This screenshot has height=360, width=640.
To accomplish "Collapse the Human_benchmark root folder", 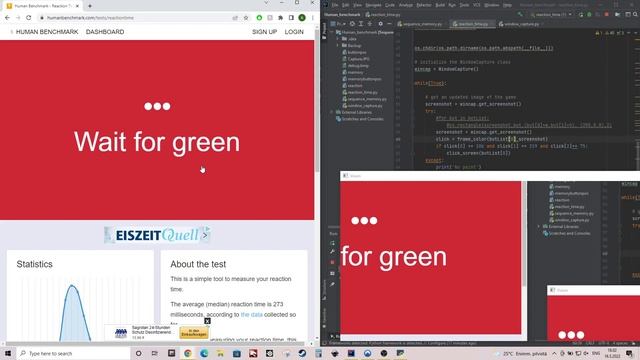I will point(332,32).
